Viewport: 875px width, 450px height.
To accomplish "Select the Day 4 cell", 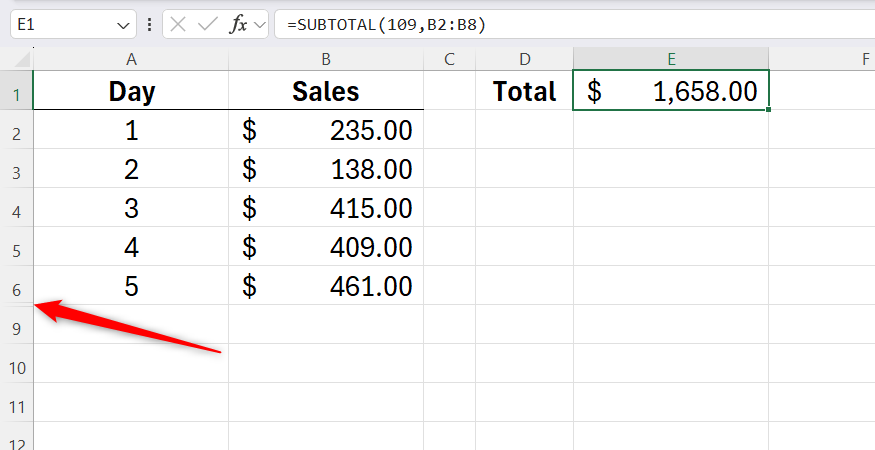I will click(131, 247).
